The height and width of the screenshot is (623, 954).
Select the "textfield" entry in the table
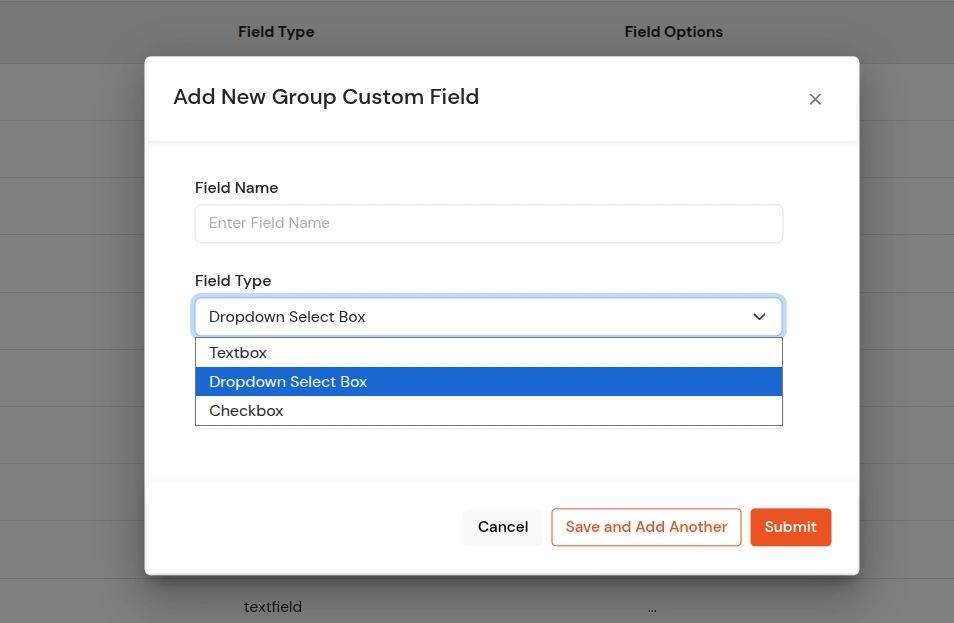coord(272,607)
